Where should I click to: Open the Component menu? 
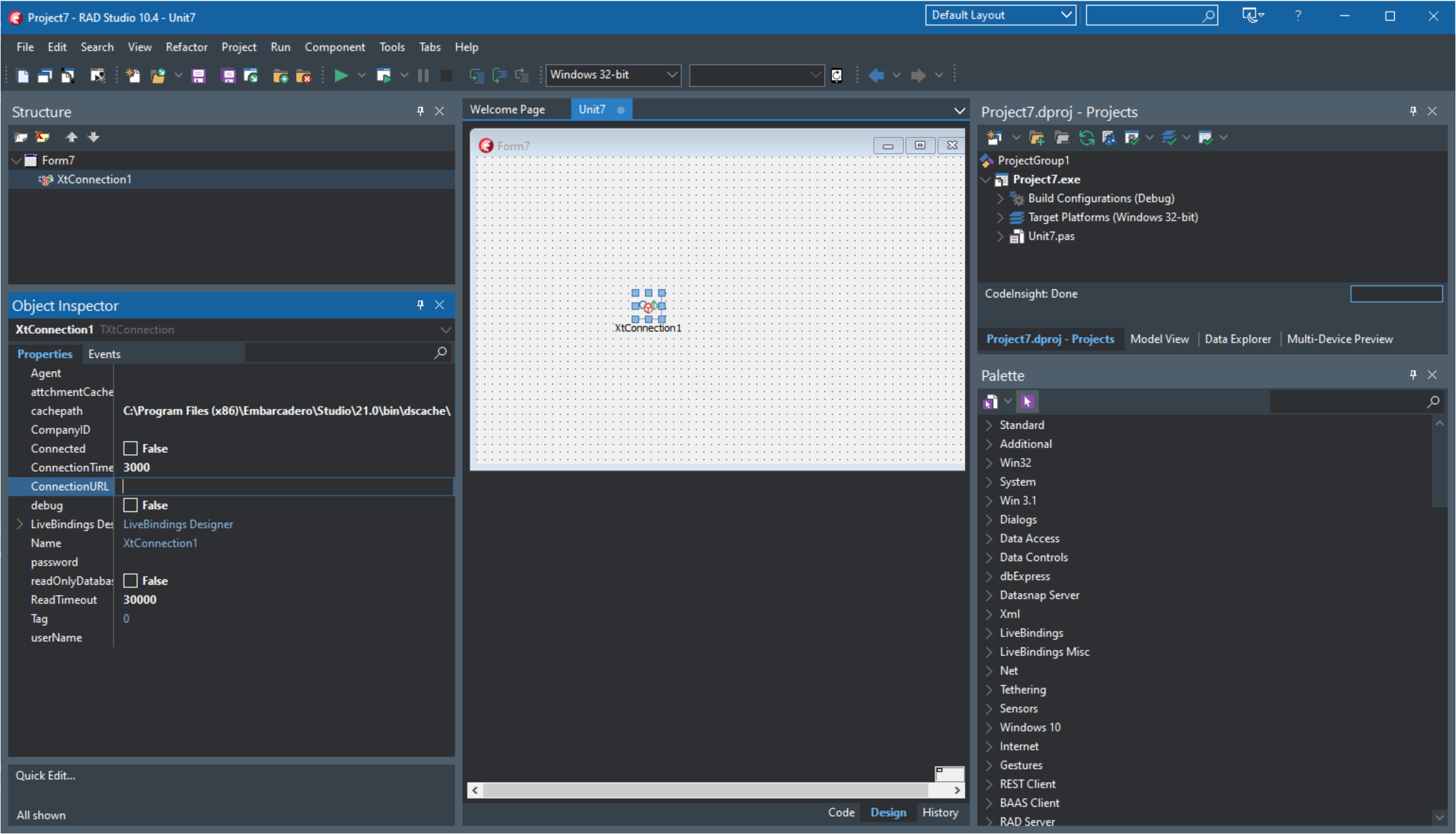pos(334,47)
